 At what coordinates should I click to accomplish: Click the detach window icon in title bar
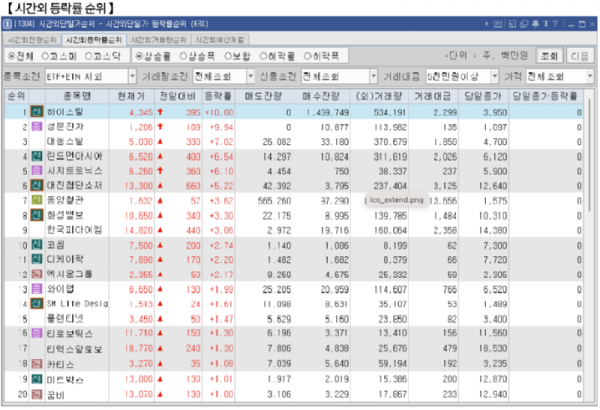(512, 24)
